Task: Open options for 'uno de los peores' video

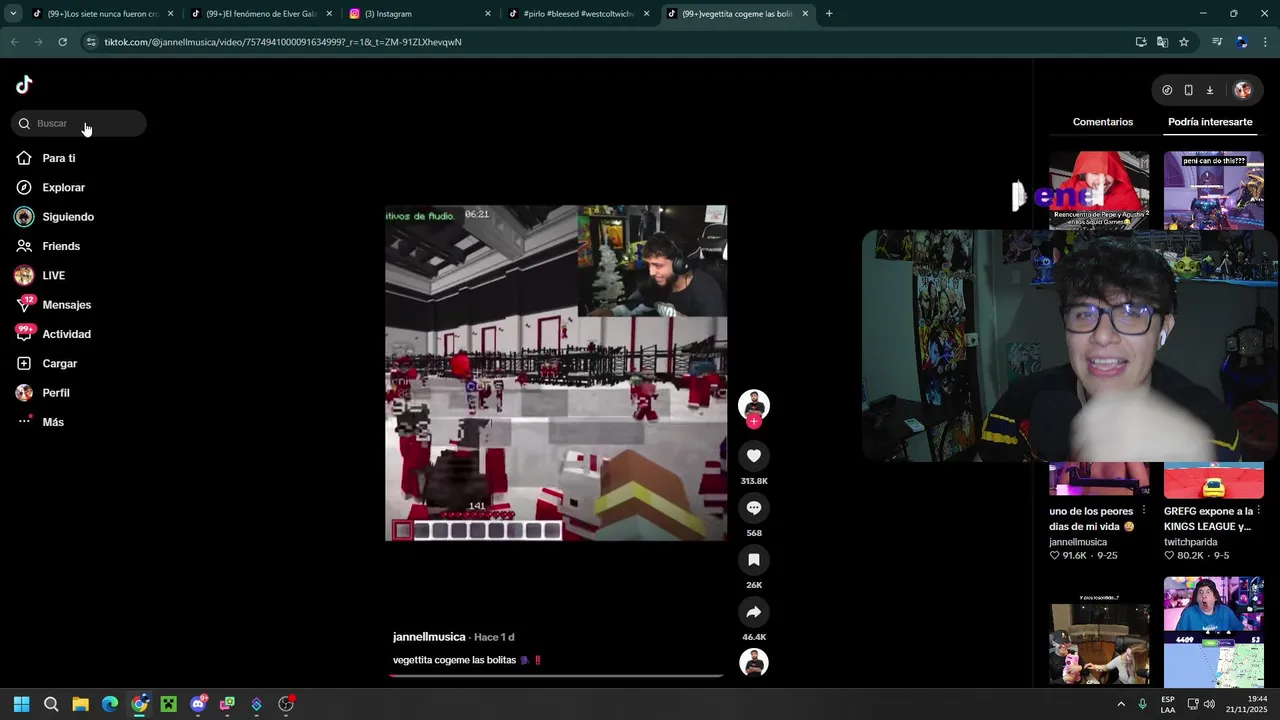Action: tap(1144, 511)
